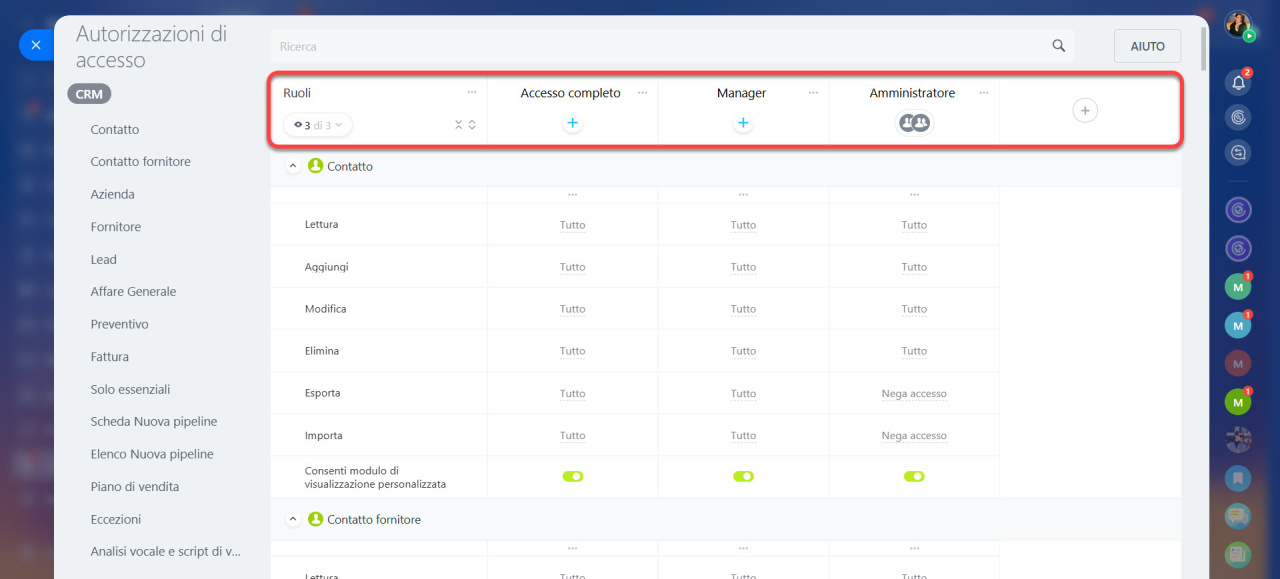
Task: Toggle custom view module for Amministratore
Action: click(914, 476)
